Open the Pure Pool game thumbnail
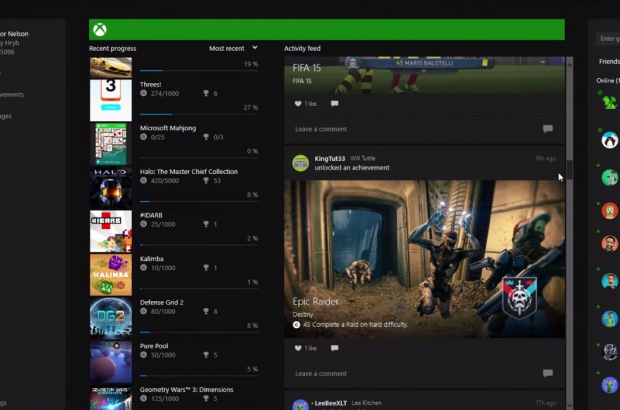This screenshot has height=410, width=620. coord(111,362)
